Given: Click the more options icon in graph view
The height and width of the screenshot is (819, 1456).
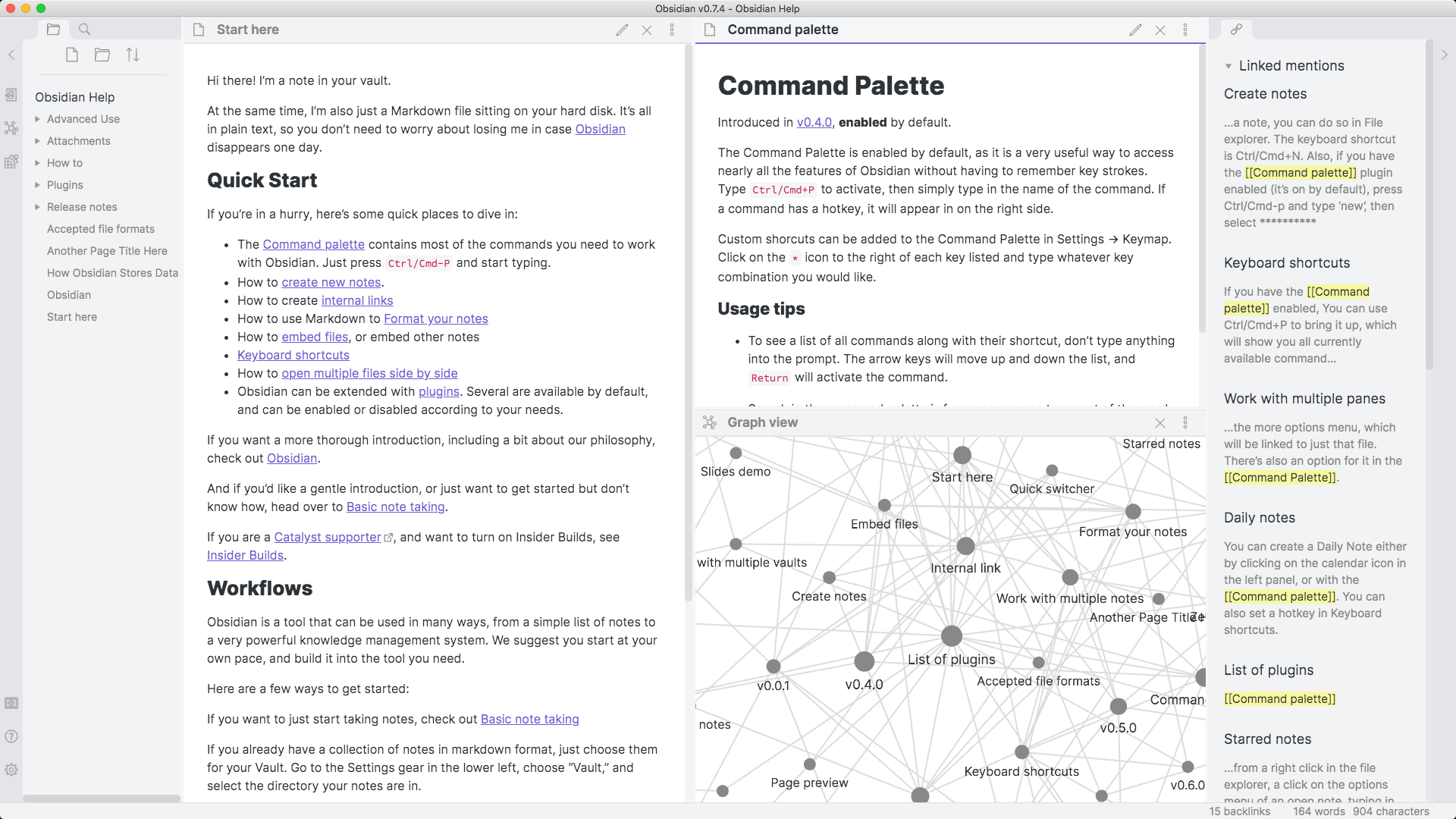Looking at the screenshot, I should point(1185,422).
